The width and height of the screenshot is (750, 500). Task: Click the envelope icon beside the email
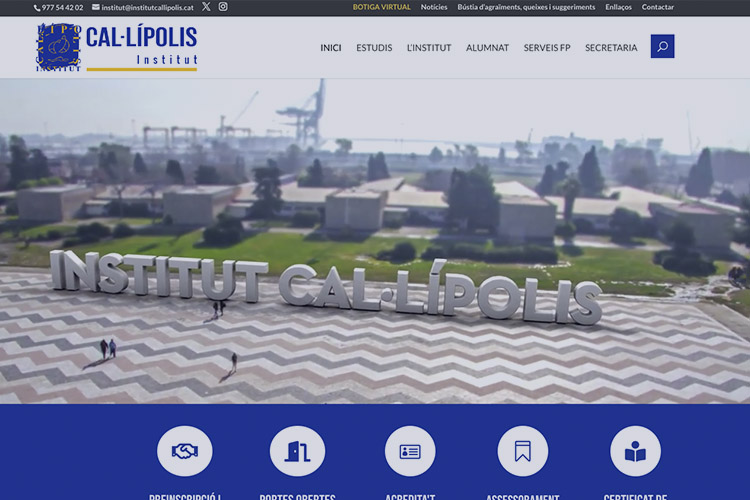pos(96,7)
